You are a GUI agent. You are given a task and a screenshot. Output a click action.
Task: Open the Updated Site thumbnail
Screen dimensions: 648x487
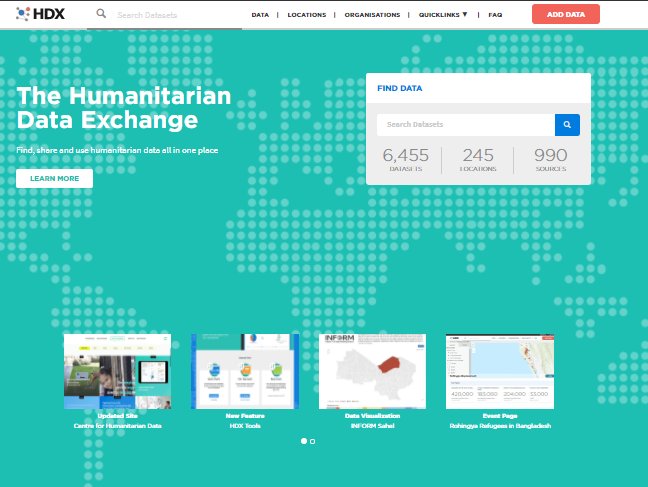pos(117,371)
